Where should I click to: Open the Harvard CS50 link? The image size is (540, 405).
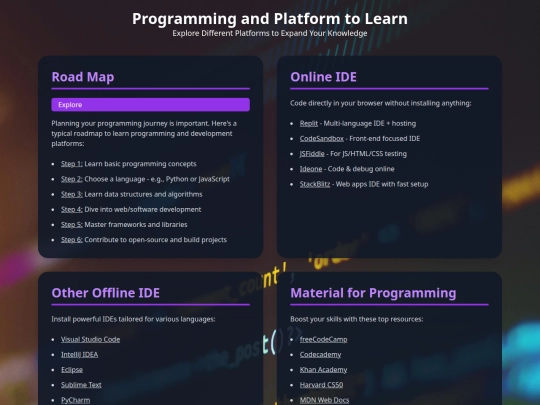pos(321,385)
